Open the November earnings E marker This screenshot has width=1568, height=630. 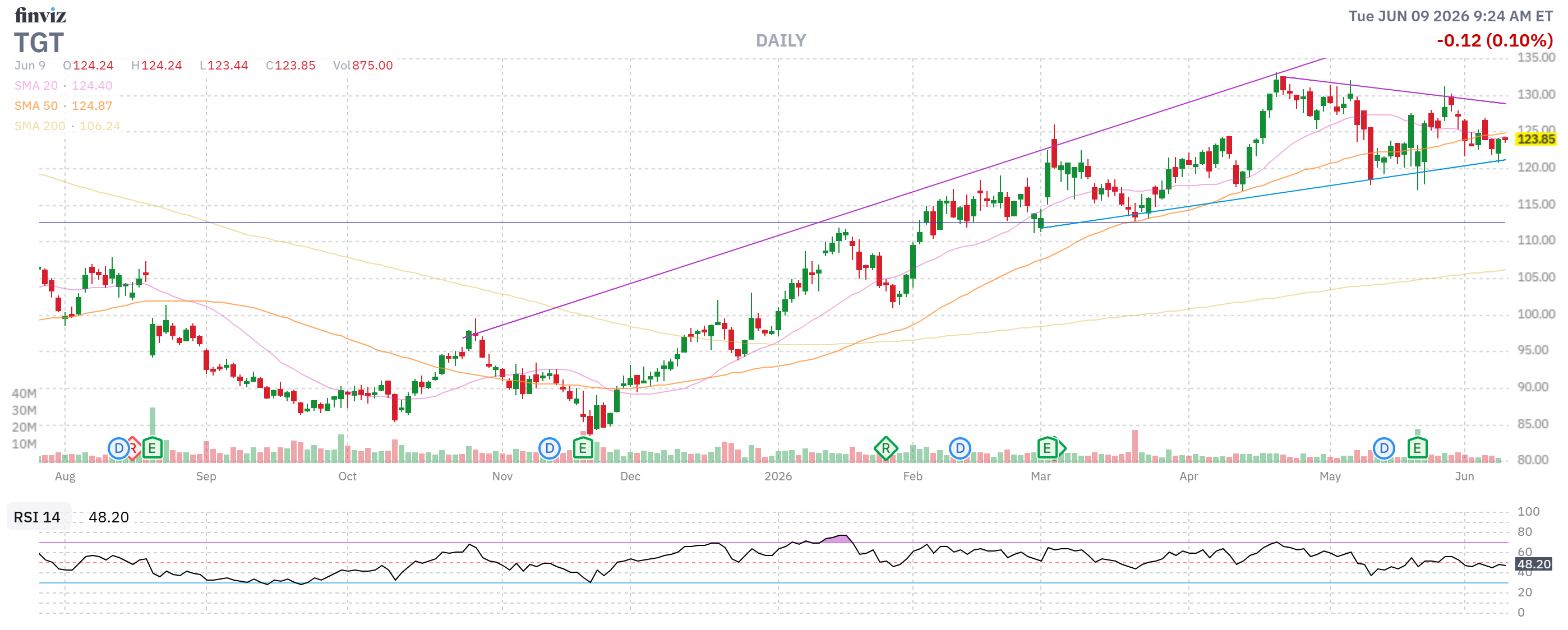[583, 449]
